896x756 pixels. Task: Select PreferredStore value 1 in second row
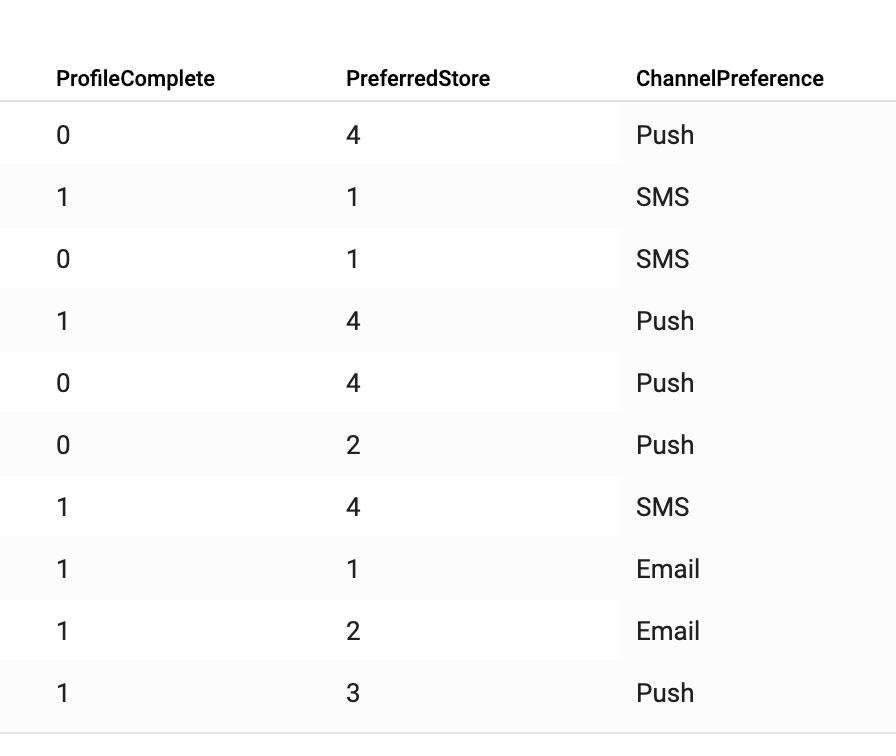point(353,197)
